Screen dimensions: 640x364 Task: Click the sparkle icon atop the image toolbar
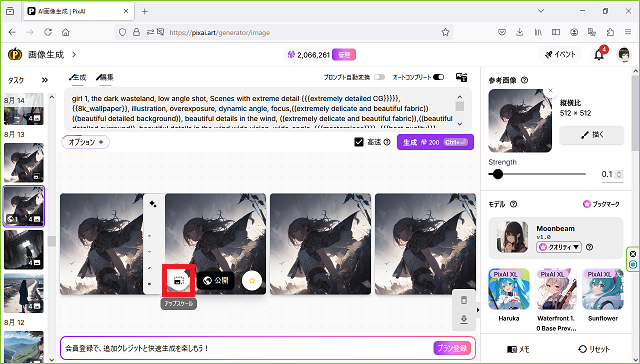coord(153,204)
